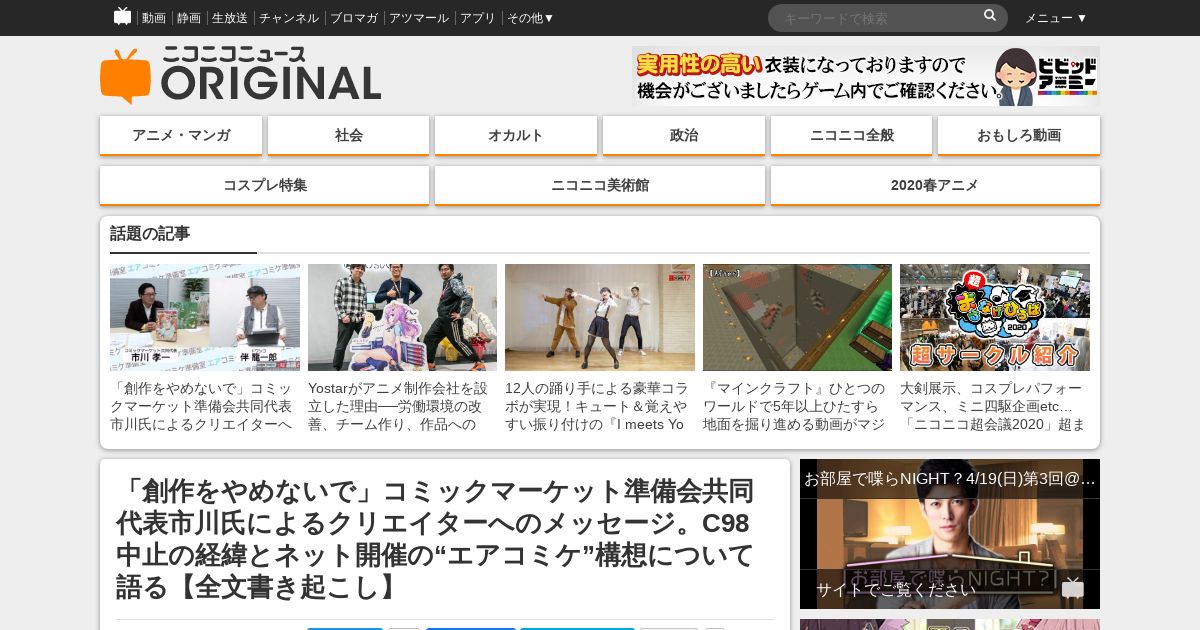The width and height of the screenshot is (1200, 630).
Task: Click the お部屋で喋らNIGHT？4/19 video title
Action: [950, 479]
